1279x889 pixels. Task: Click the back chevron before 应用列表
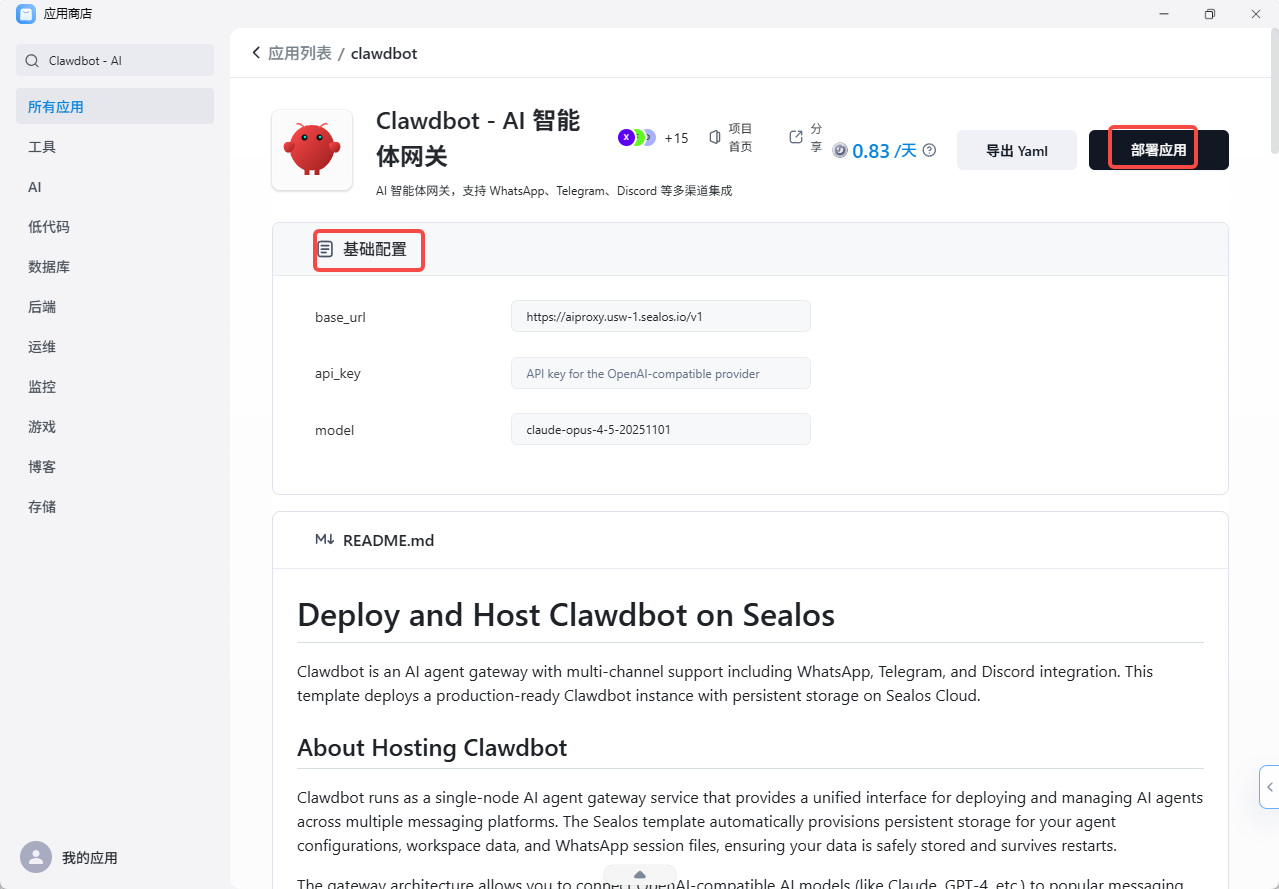(256, 53)
